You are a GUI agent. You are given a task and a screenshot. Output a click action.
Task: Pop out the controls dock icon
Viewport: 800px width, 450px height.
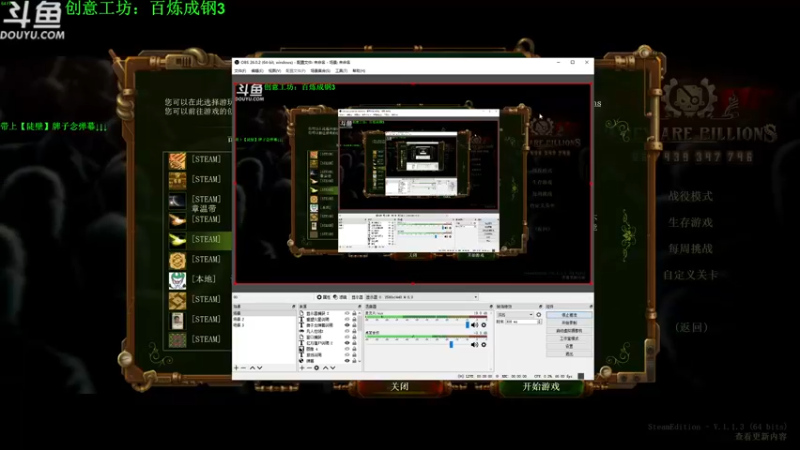(591, 307)
